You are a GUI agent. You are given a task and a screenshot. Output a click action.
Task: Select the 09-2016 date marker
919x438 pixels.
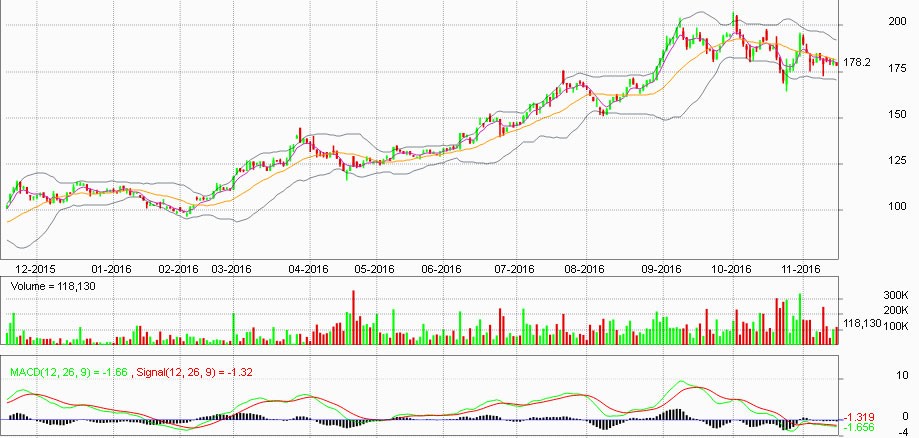(661, 269)
